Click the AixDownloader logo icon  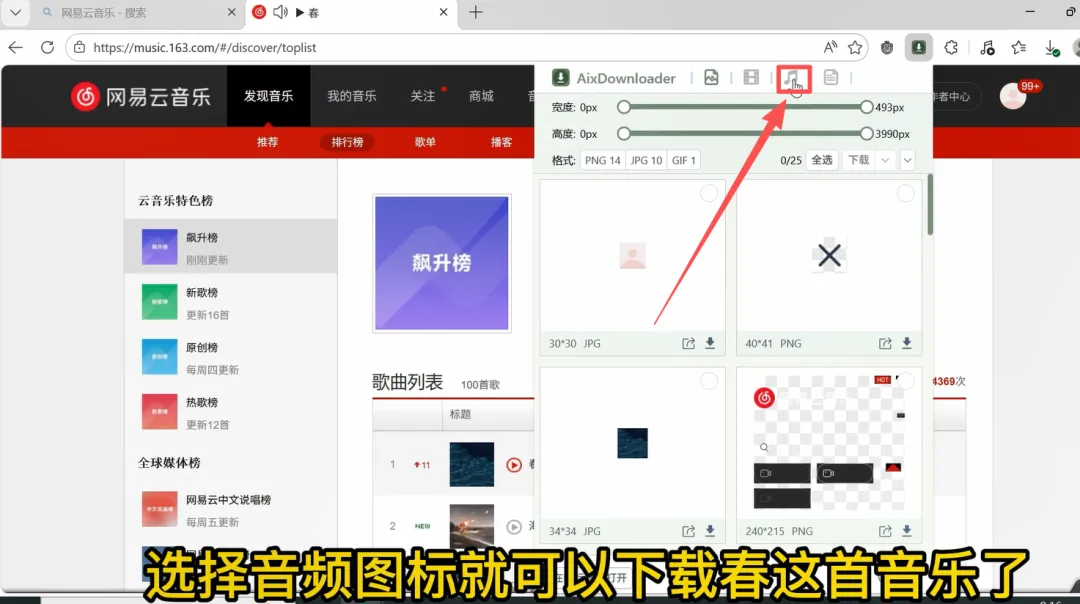pyautogui.click(x=561, y=78)
